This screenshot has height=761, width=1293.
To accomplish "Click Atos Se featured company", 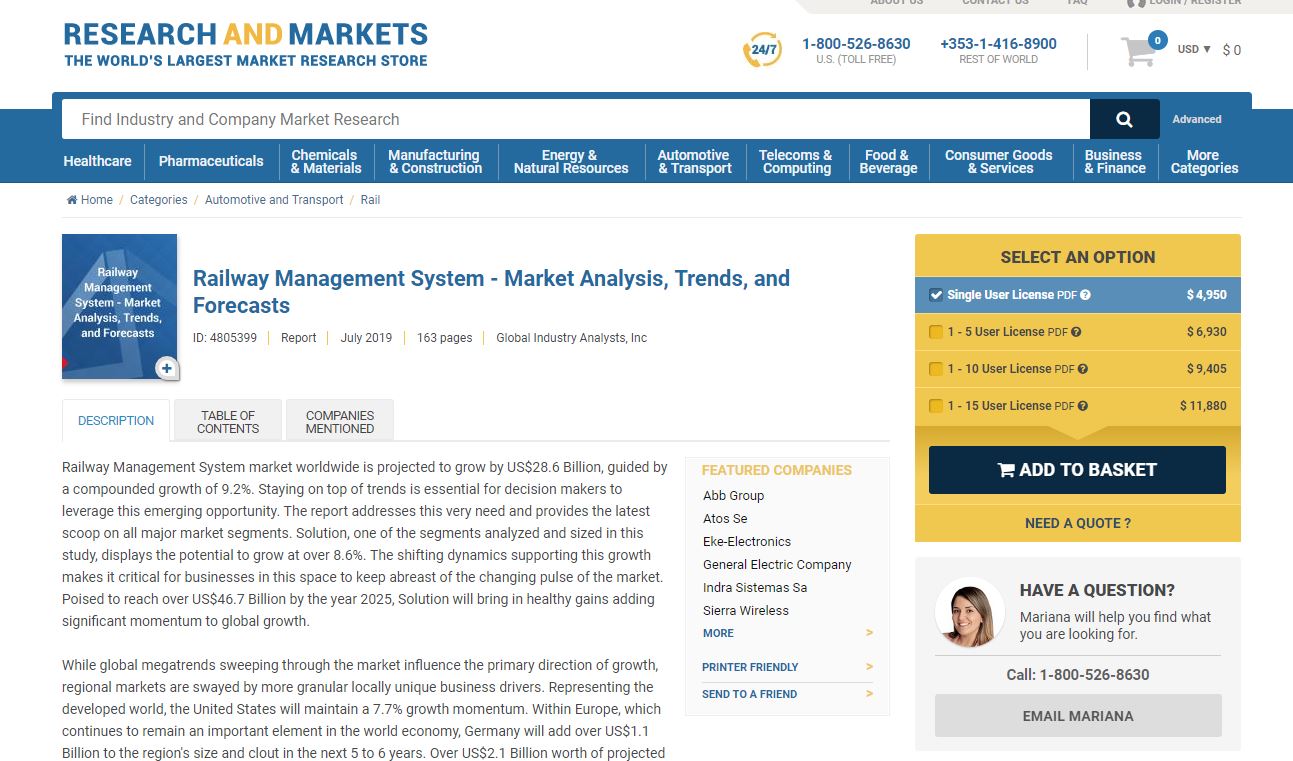I will click(725, 519).
